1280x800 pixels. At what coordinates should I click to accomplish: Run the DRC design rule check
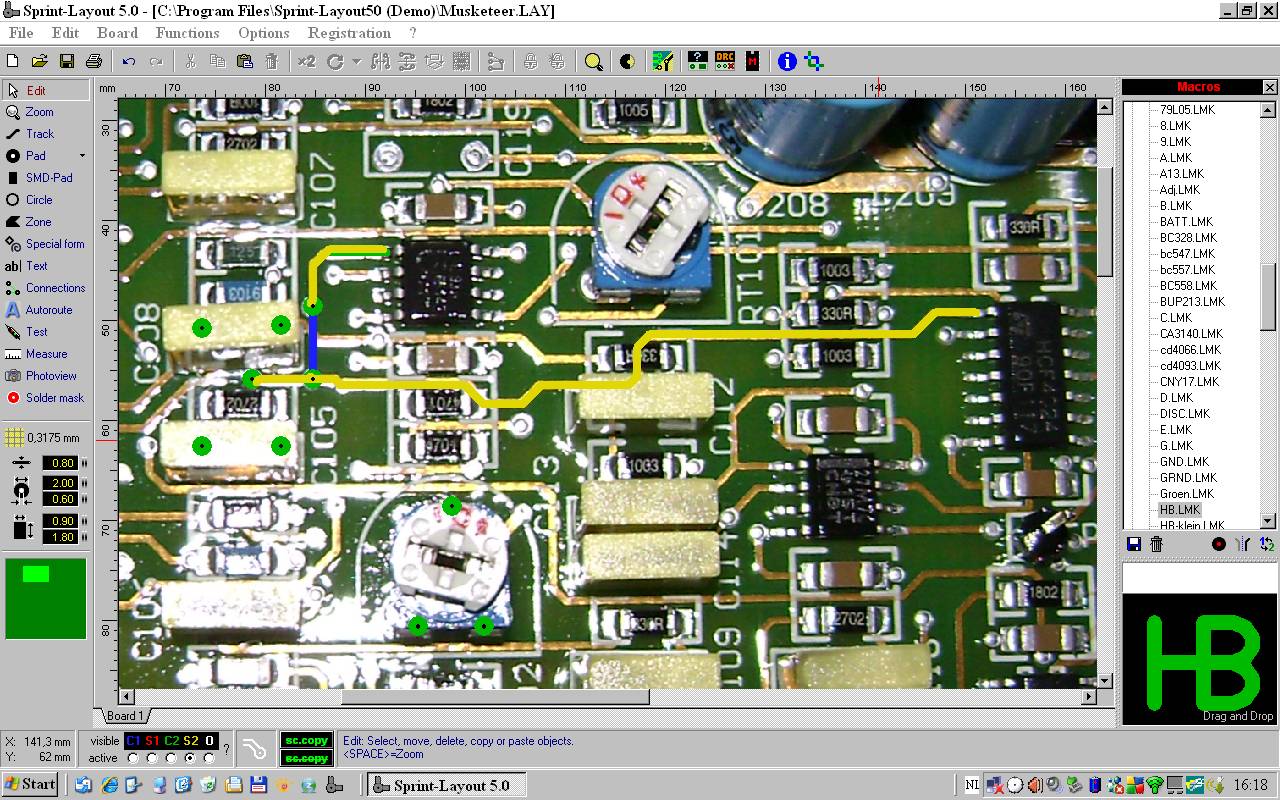(x=725, y=62)
